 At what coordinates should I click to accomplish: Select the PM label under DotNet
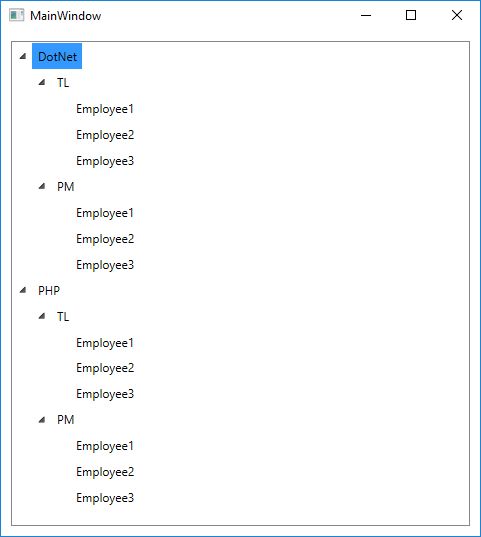point(65,187)
